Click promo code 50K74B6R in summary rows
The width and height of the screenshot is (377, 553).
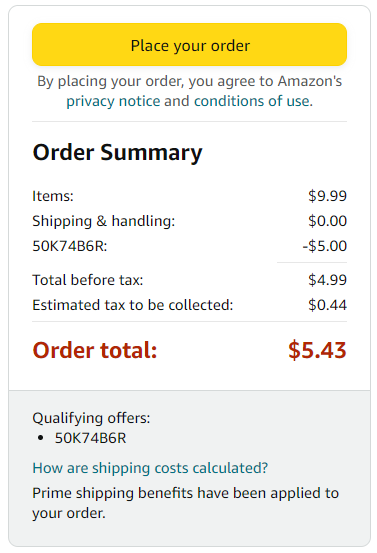[70, 246]
